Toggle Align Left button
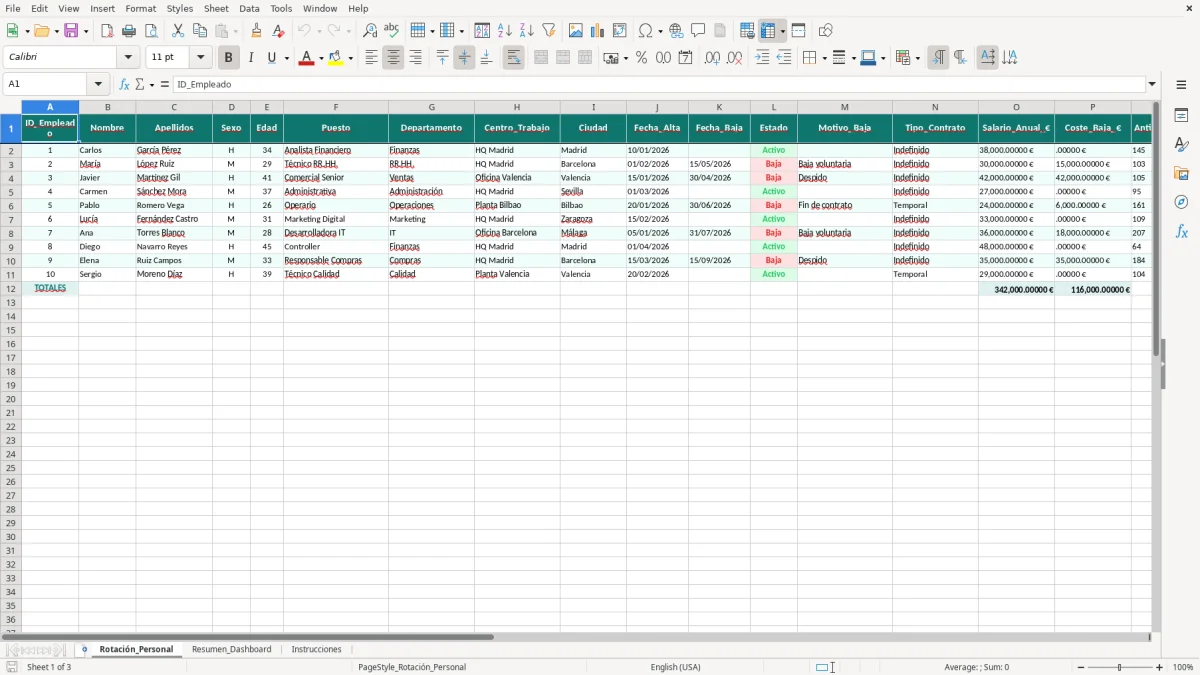Image resolution: width=1200 pixels, height=675 pixels. click(x=371, y=58)
